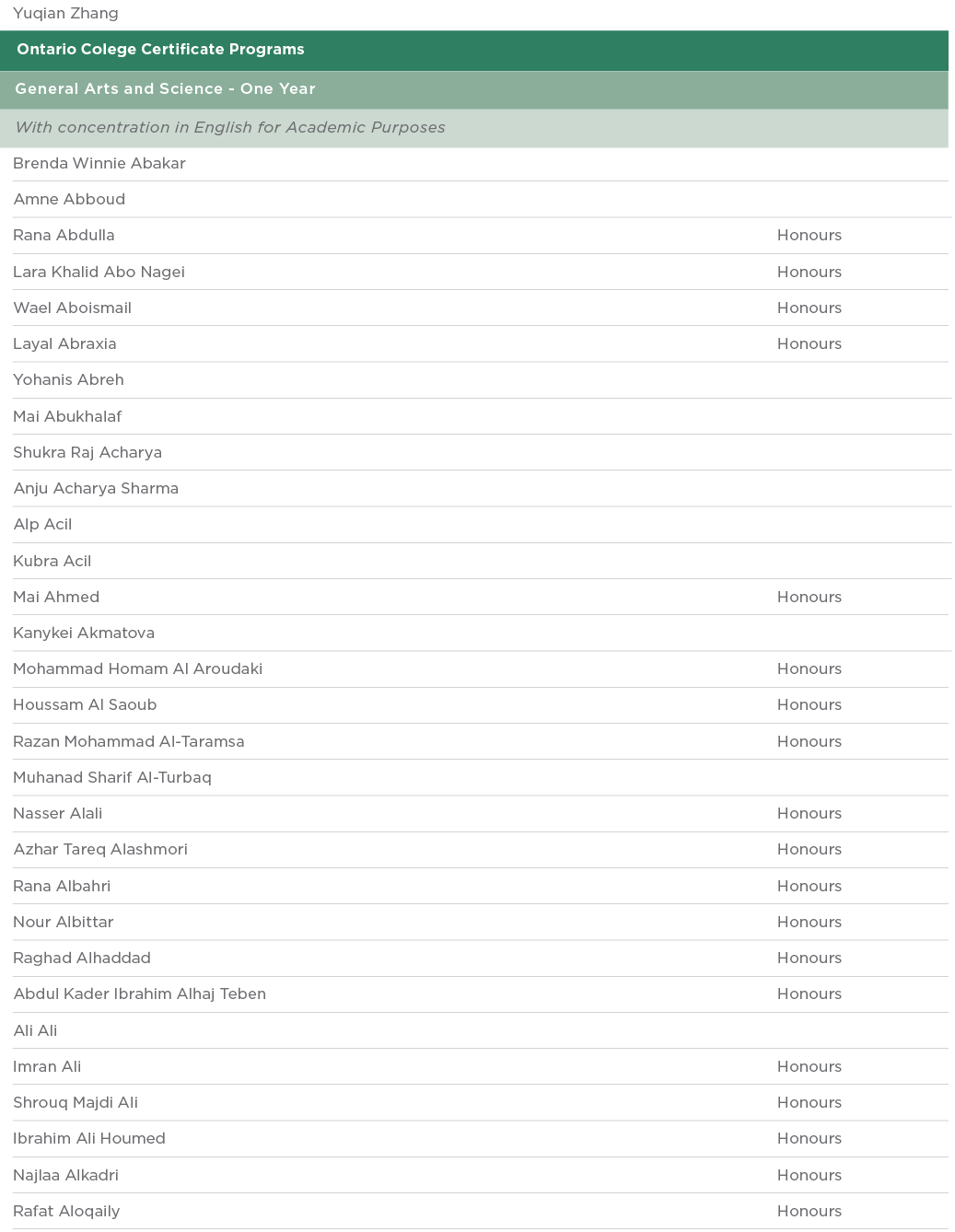The width and height of the screenshot is (955, 1232).
Task: Click the Honours label for Mai Ahmed
Action: click(x=809, y=598)
